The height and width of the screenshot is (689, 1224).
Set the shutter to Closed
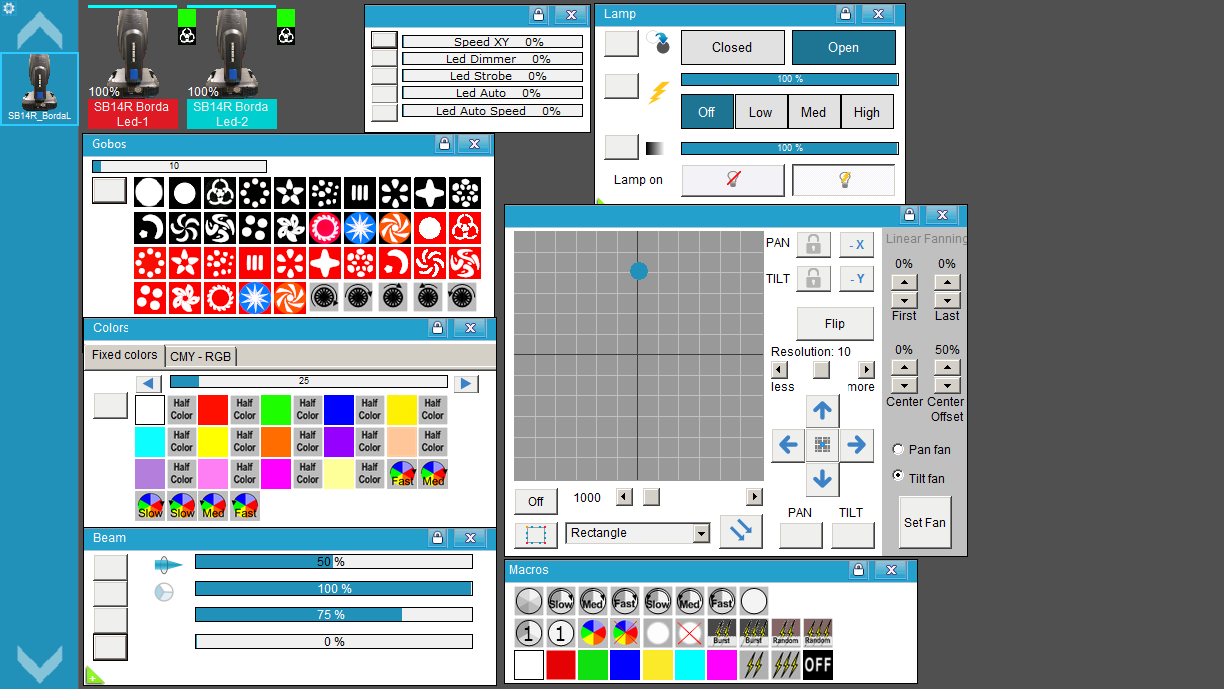tap(732, 47)
